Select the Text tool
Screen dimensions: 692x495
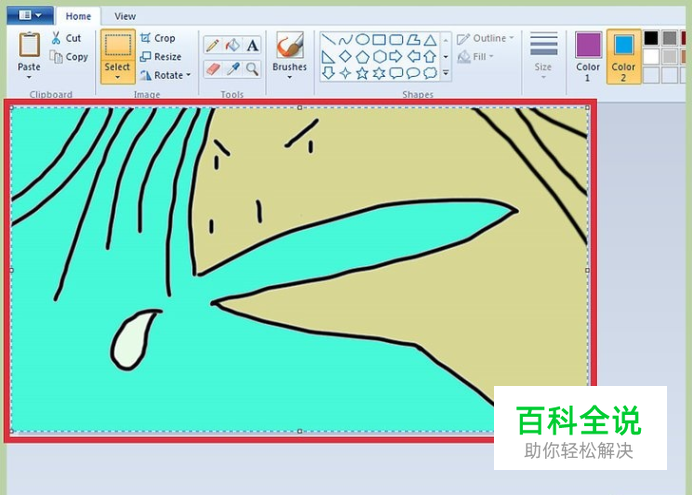click(x=252, y=45)
